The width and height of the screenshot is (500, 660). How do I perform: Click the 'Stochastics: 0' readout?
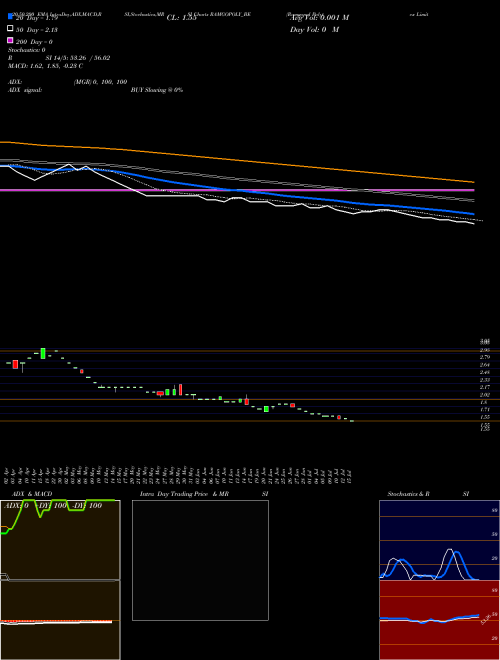[x=27, y=50]
